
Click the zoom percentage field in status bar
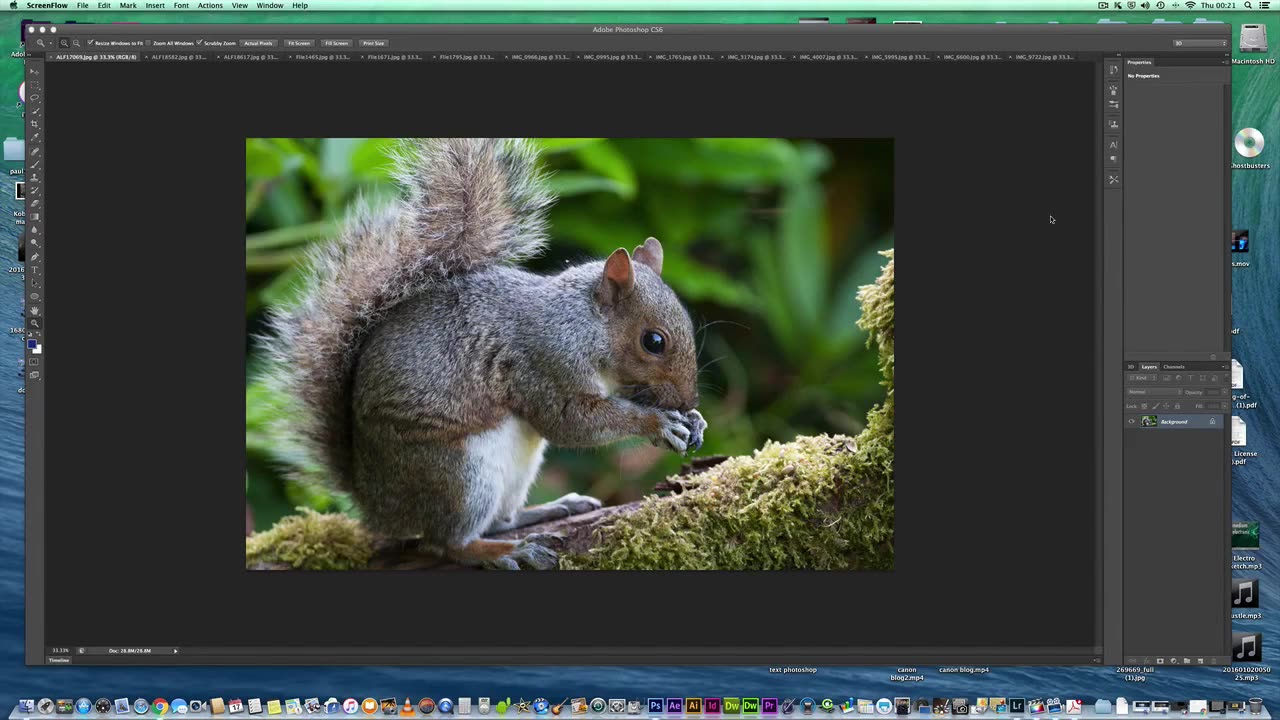point(61,651)
